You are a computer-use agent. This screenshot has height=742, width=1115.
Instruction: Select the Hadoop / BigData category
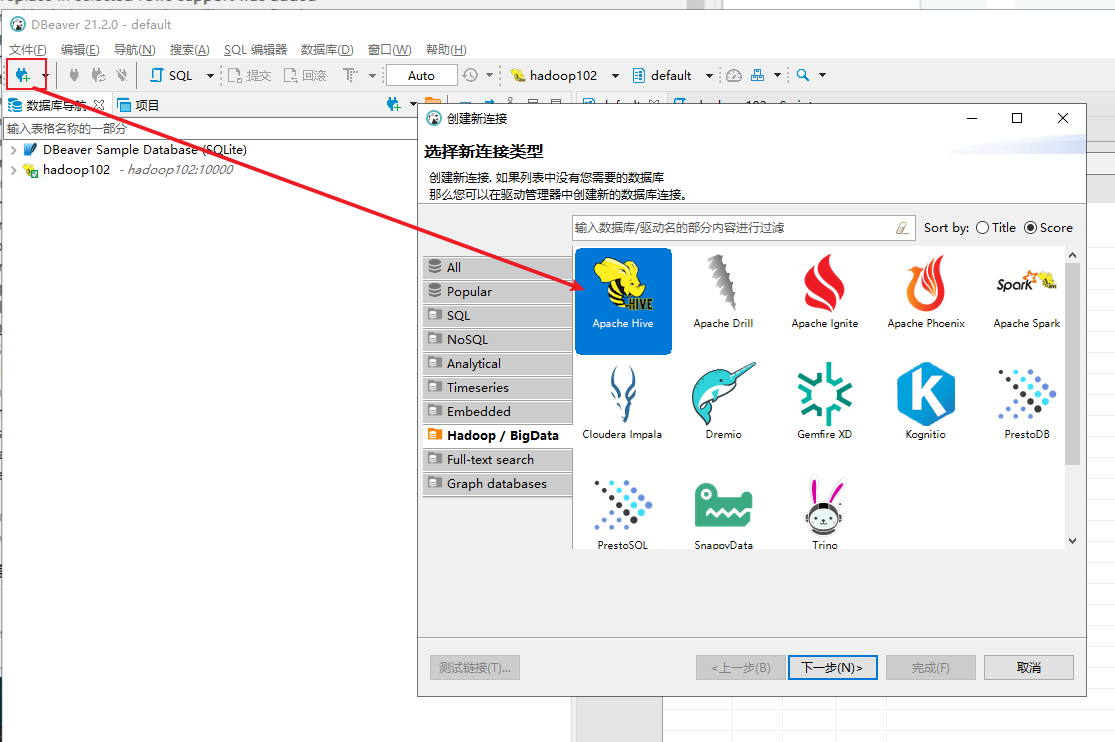point(497,435)
